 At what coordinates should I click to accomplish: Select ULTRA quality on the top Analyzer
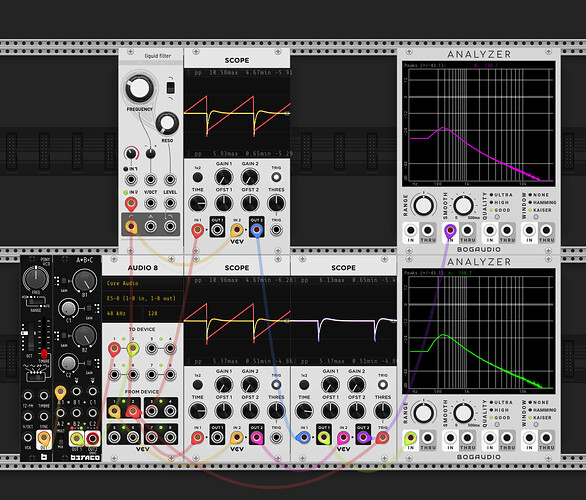point(501,195)
